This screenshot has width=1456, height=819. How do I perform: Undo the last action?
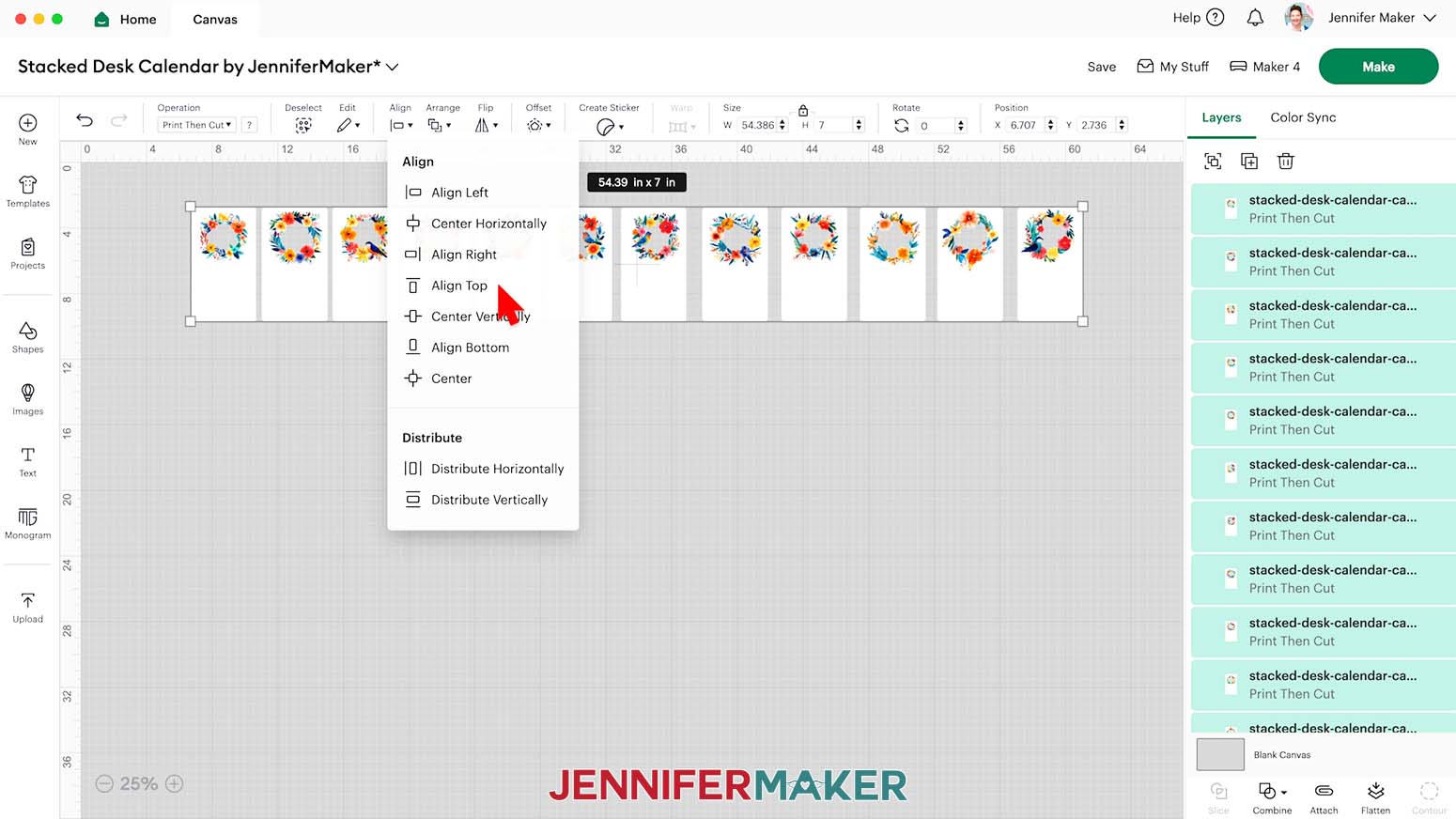click(x=85, y=119)
